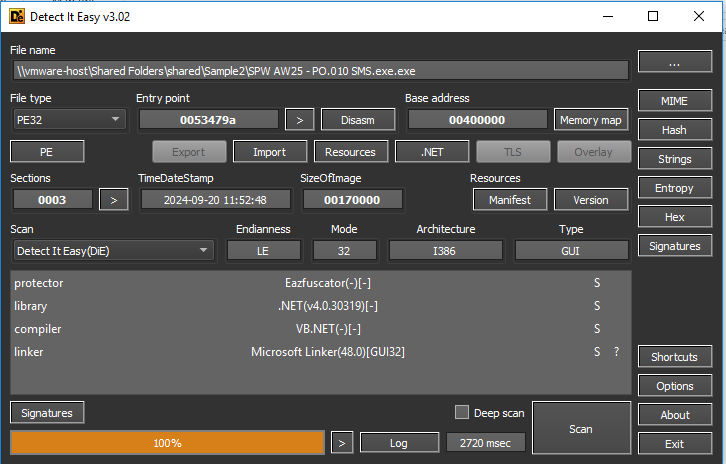726x464 pixels.
Task: Click the Mode 32 field
Action: [344, 251]
